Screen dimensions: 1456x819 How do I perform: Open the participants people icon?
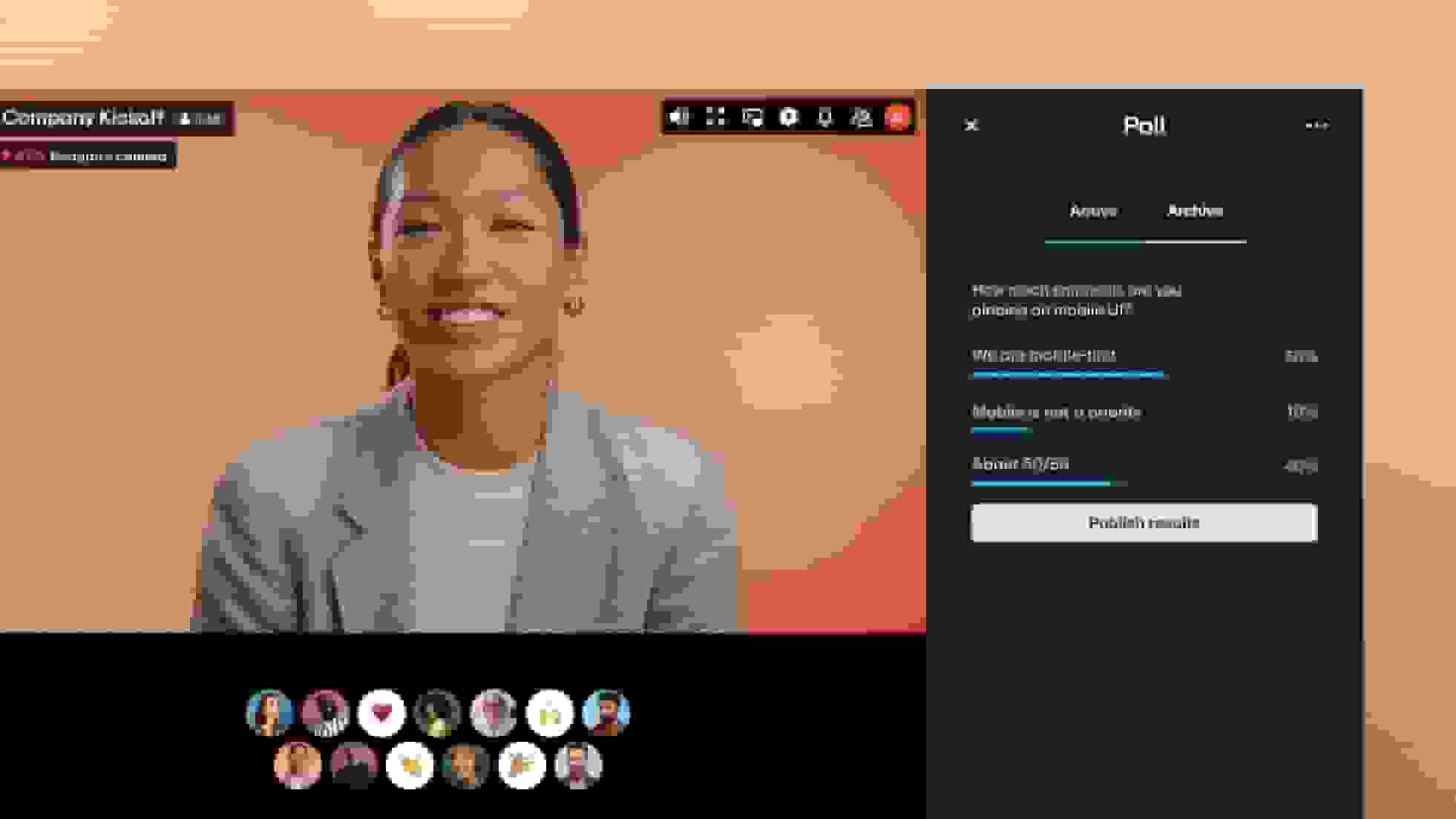861,117
